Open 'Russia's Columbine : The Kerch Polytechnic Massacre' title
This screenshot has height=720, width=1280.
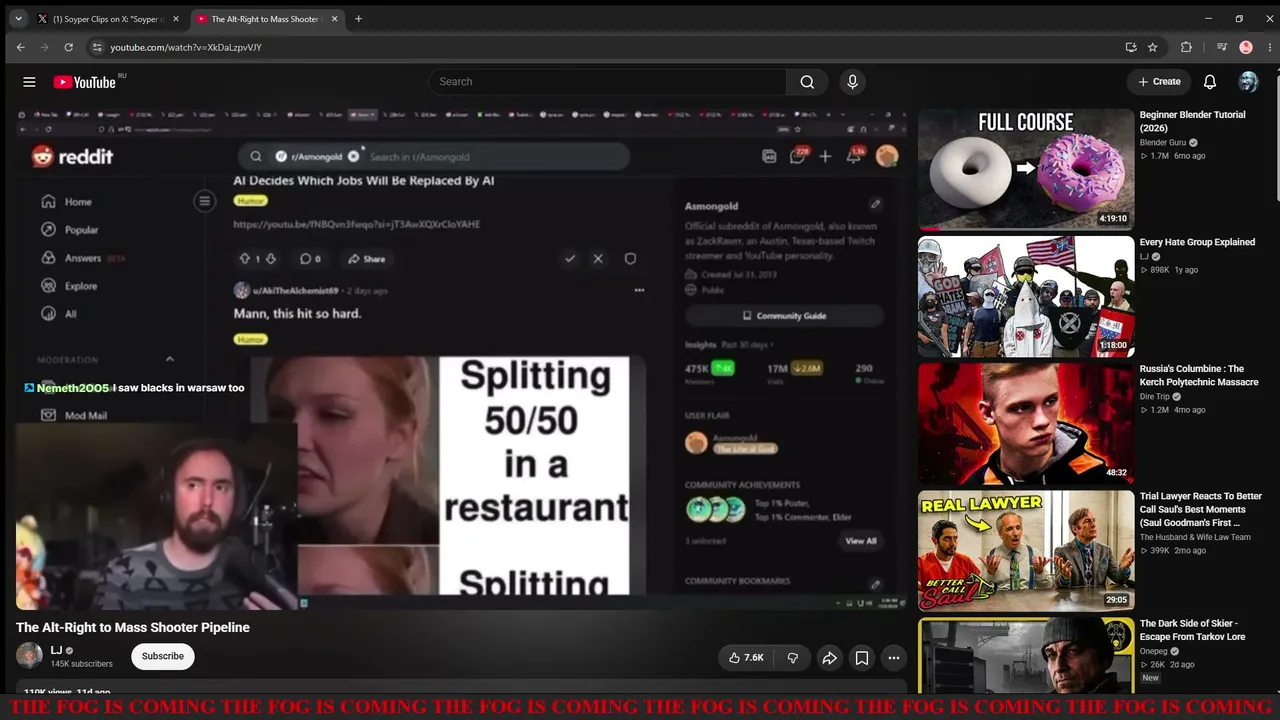[1199, 375]
